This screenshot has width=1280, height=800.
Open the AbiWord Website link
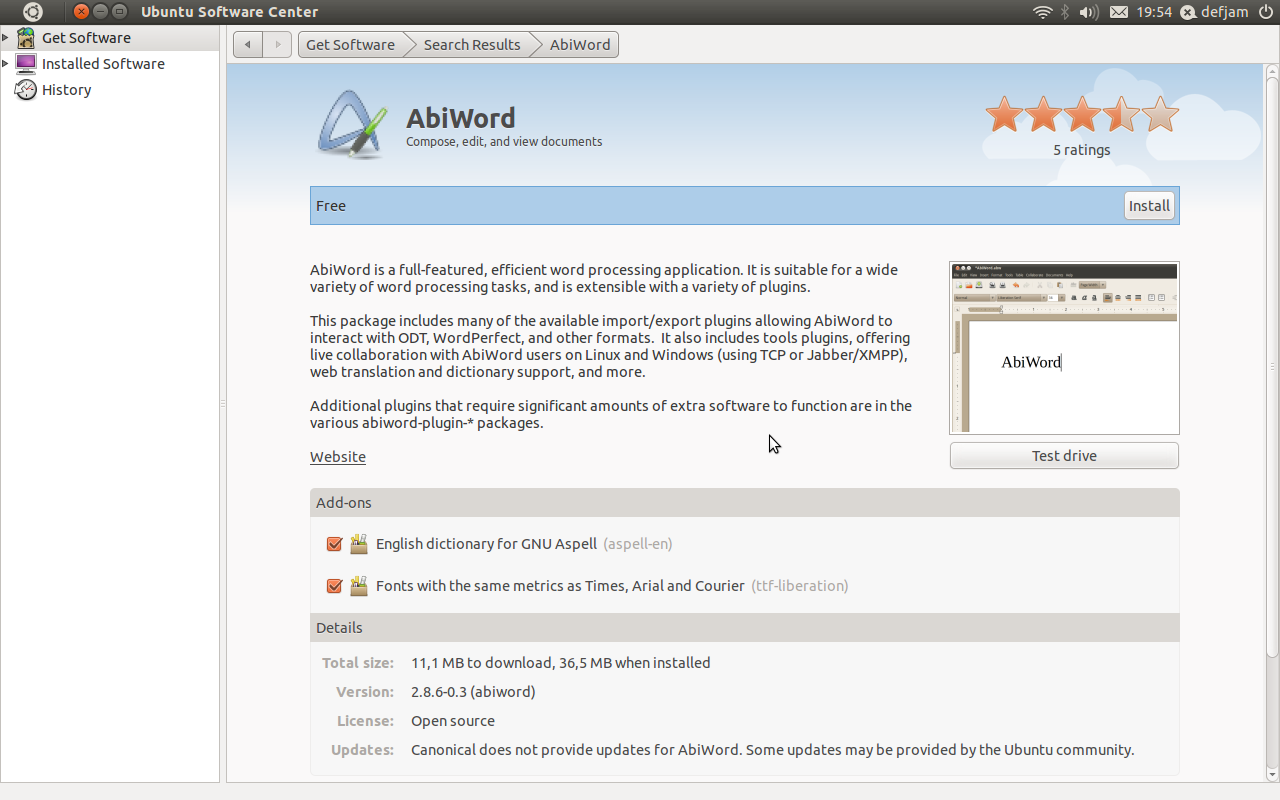point(338,457)
